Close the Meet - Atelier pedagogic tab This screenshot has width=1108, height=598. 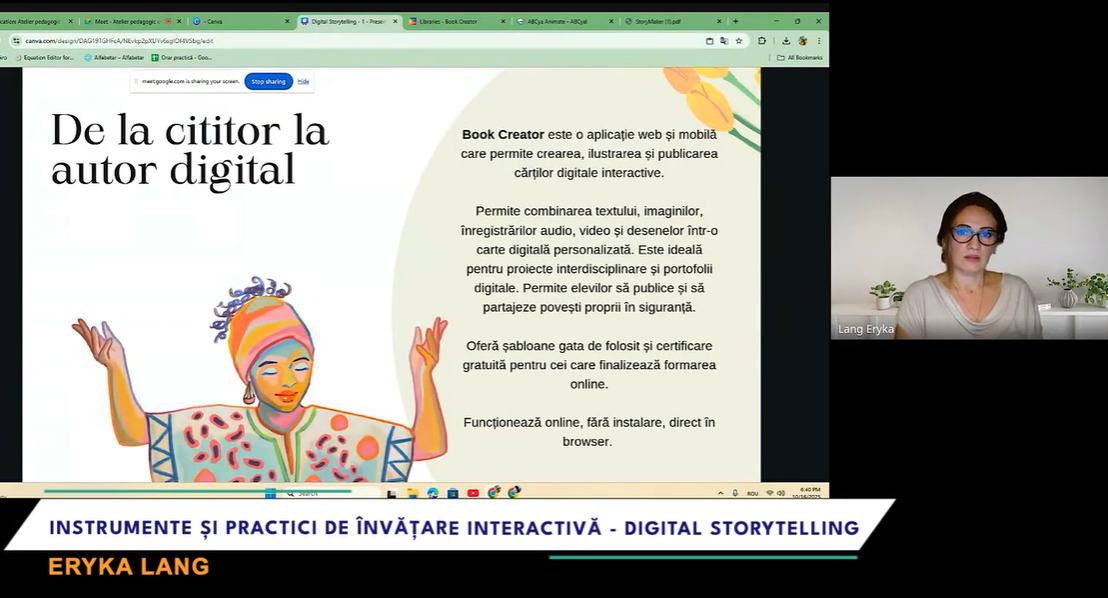(x=179, y=21)
